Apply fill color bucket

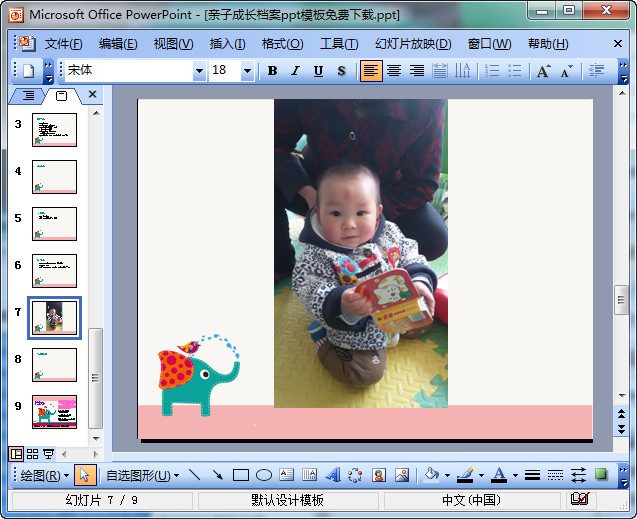432,475
